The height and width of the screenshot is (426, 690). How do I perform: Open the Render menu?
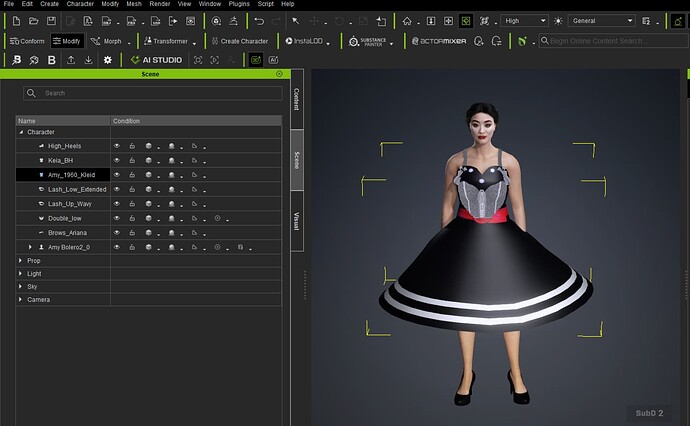coord(160,4)
